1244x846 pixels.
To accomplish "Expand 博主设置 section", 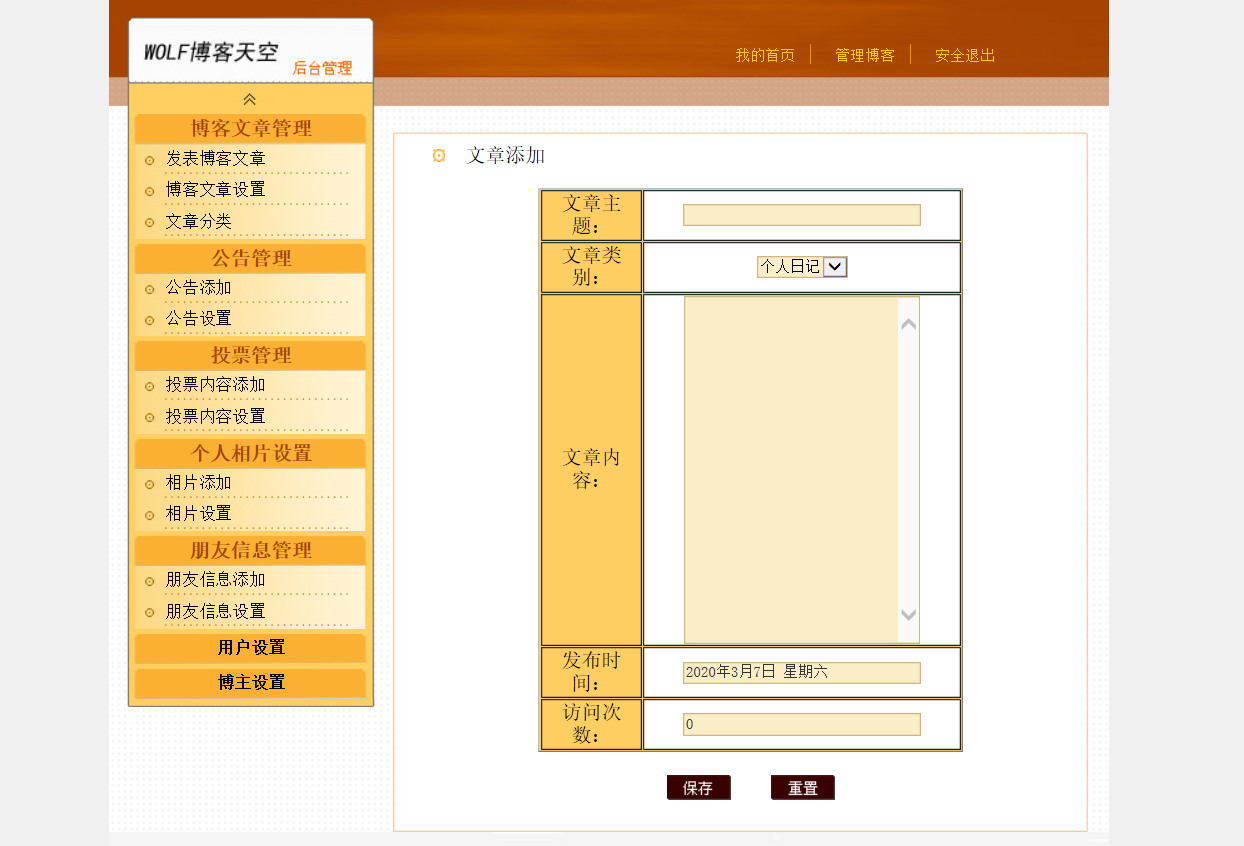I will 250,683.
